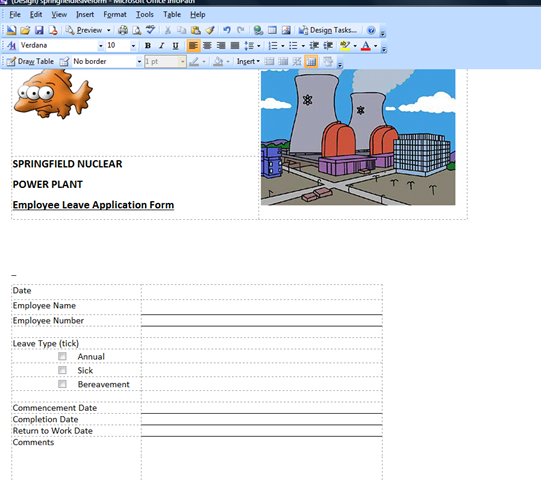The height and width of the screenshot is (480, 541).
Task: Open the Verdana font dropdown
Action: 100,46
